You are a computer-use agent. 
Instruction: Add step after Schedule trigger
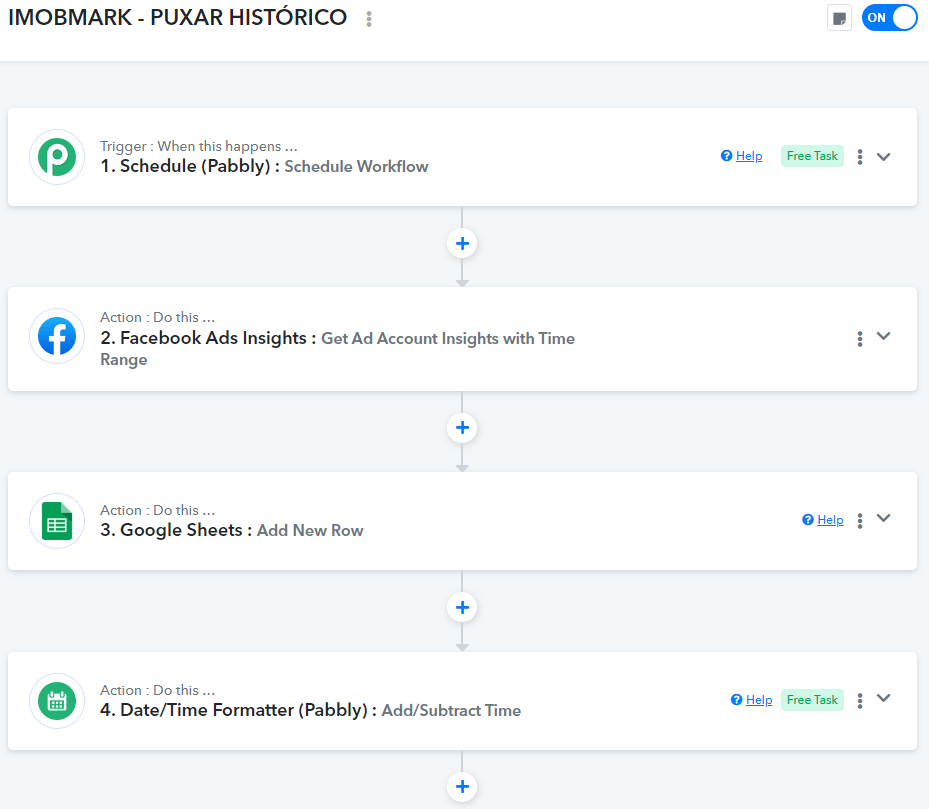[462, 244]
